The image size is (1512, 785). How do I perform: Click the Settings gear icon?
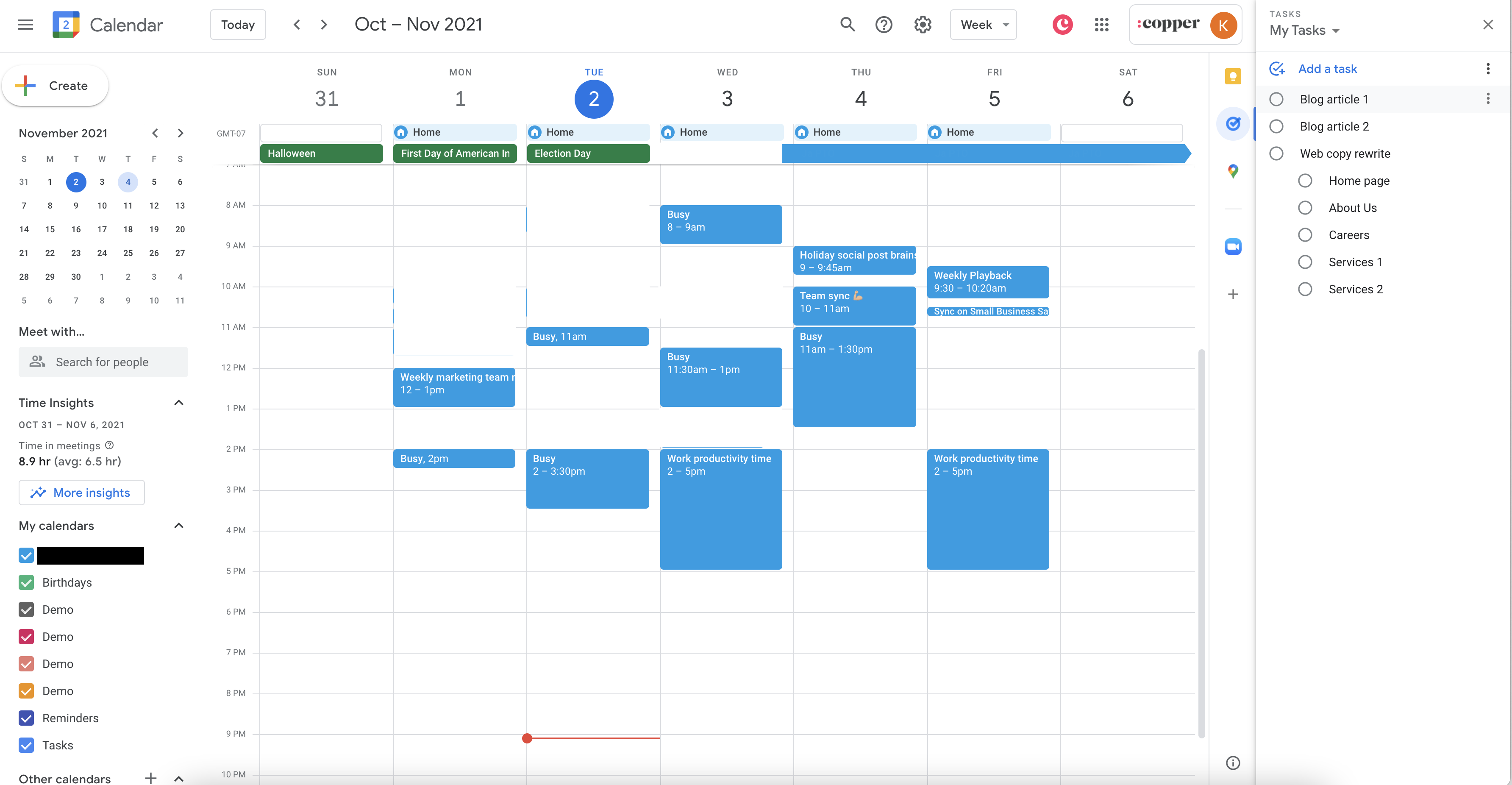922,25
